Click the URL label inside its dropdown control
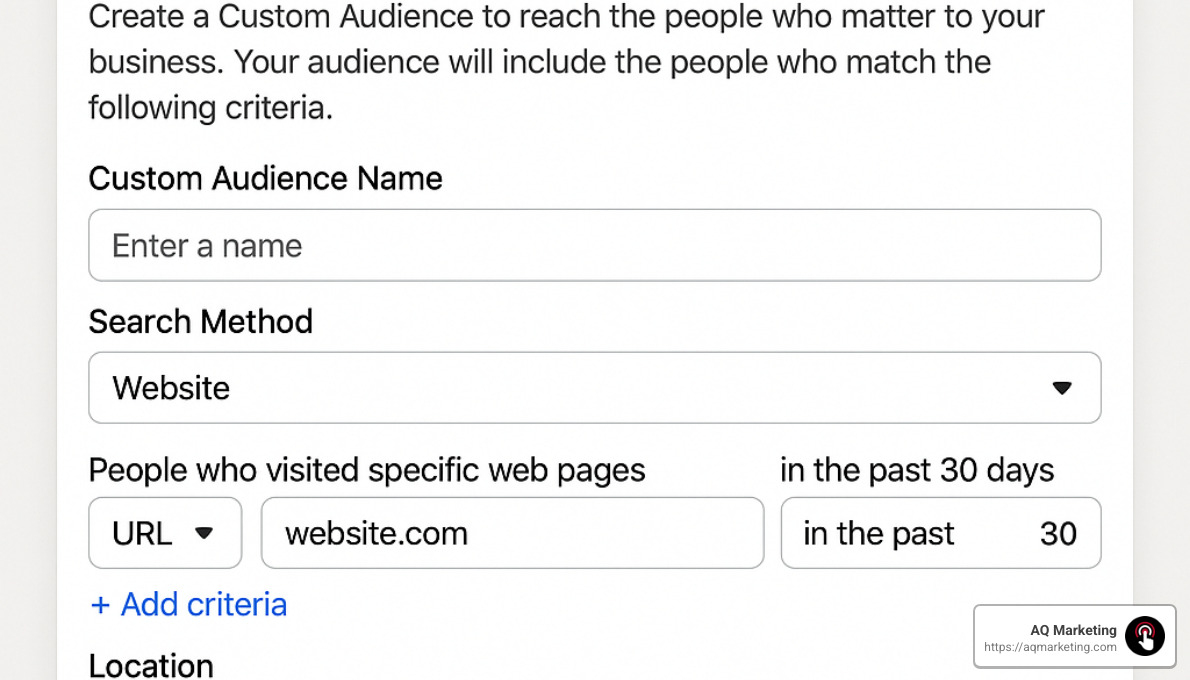1190x680 pixels. coord(144,533)
